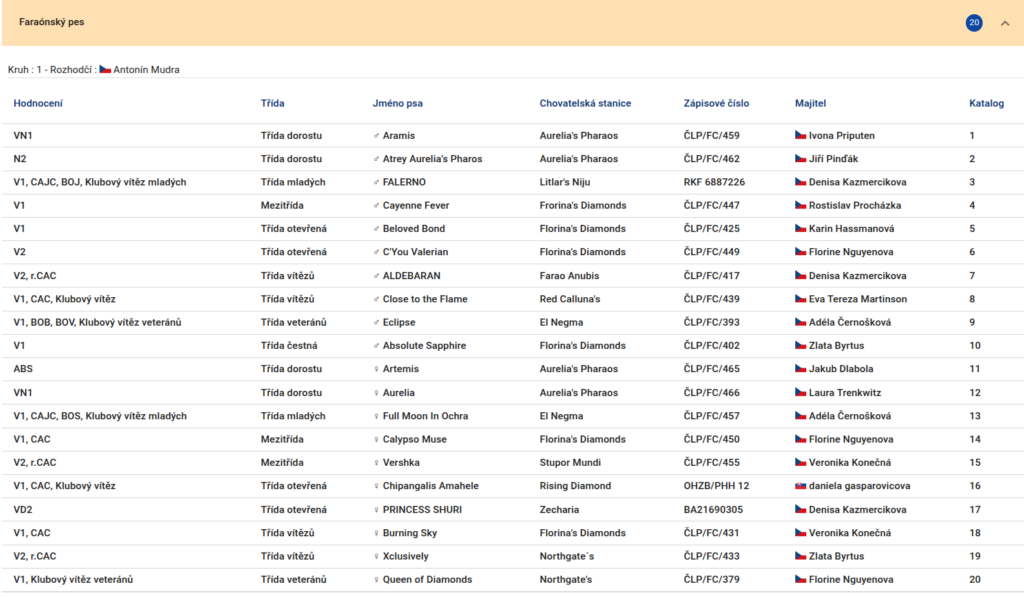Click the Slovak flag next to daniela gasparovicova

coord(801,486)
